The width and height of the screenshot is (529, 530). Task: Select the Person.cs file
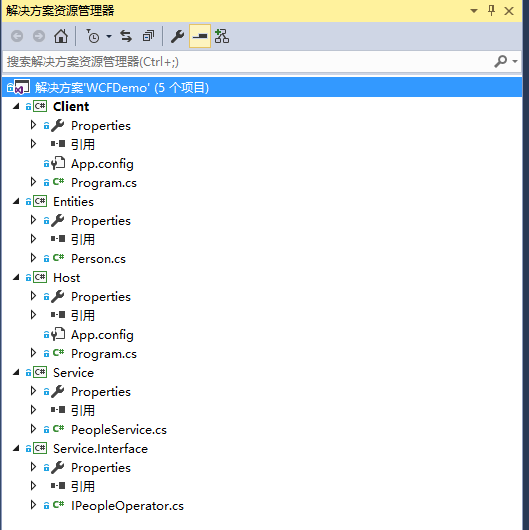98,259
